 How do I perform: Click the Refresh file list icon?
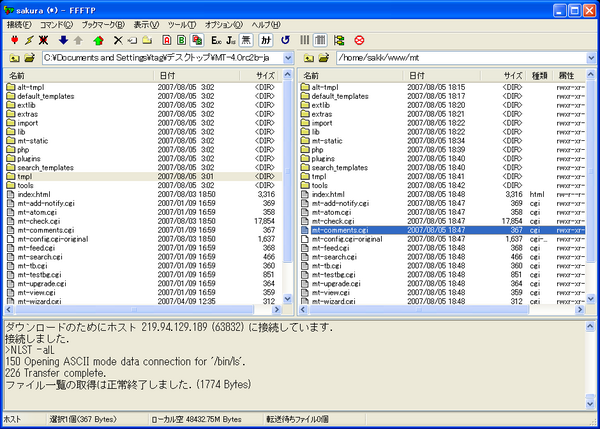coord(285,40)
